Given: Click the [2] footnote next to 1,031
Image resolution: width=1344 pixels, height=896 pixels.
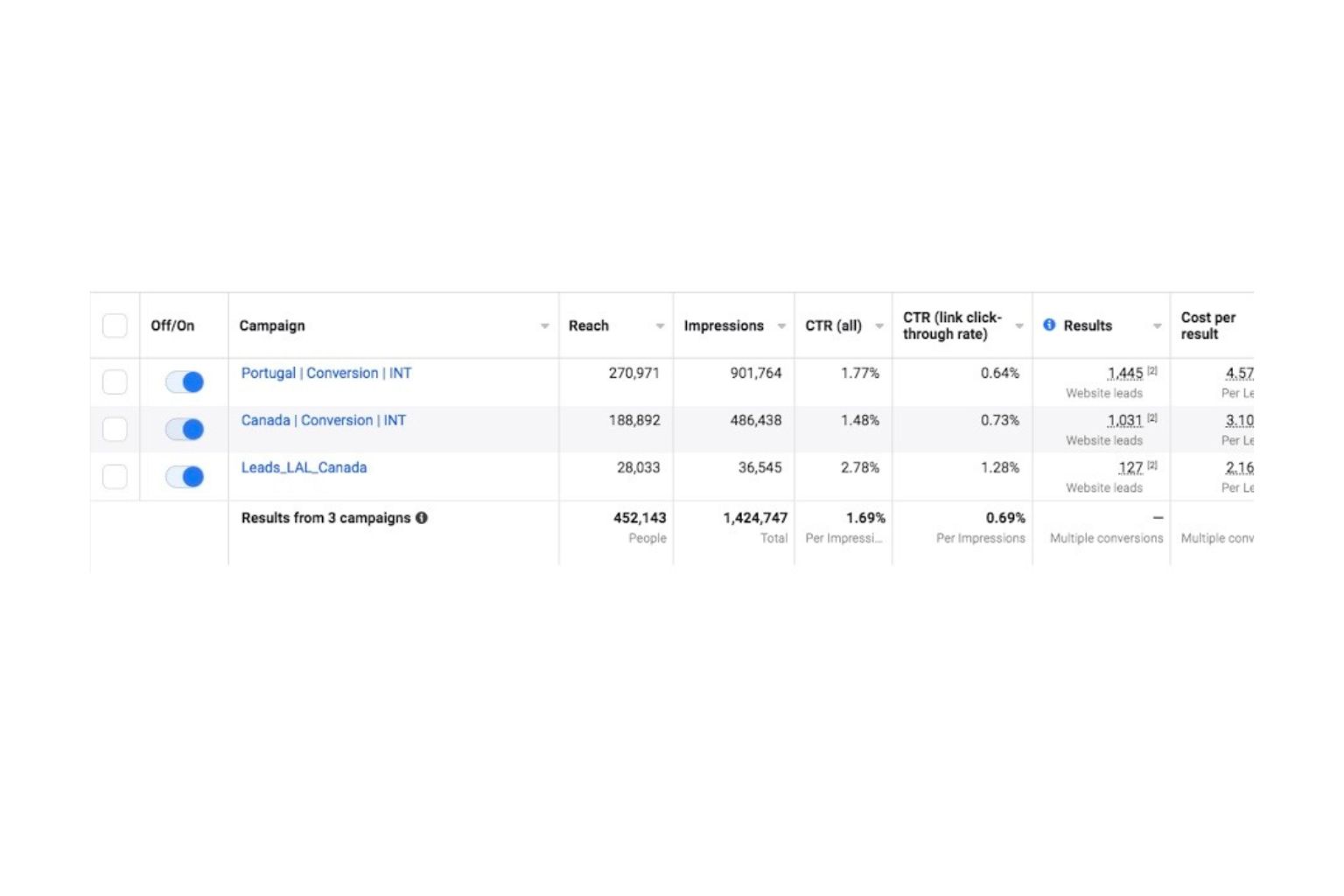Looking at the screenshot, I should (x=1152, y=418).
